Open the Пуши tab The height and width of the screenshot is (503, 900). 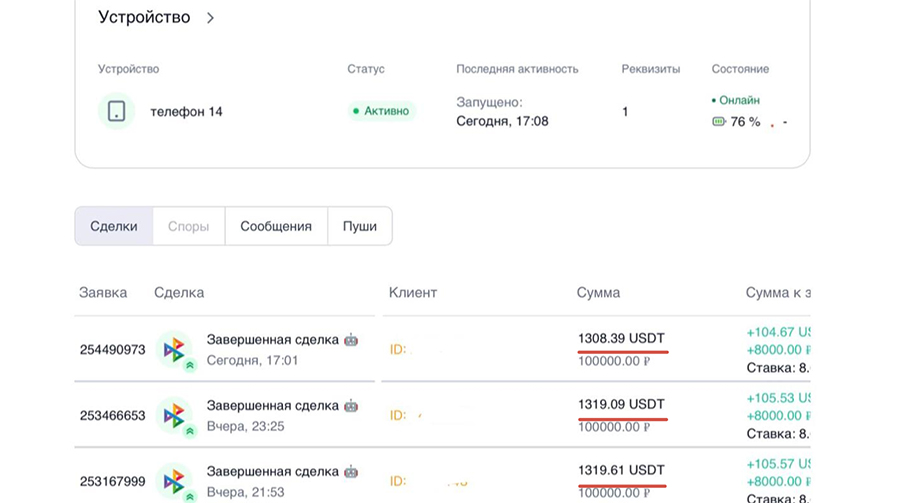point(360,226)
